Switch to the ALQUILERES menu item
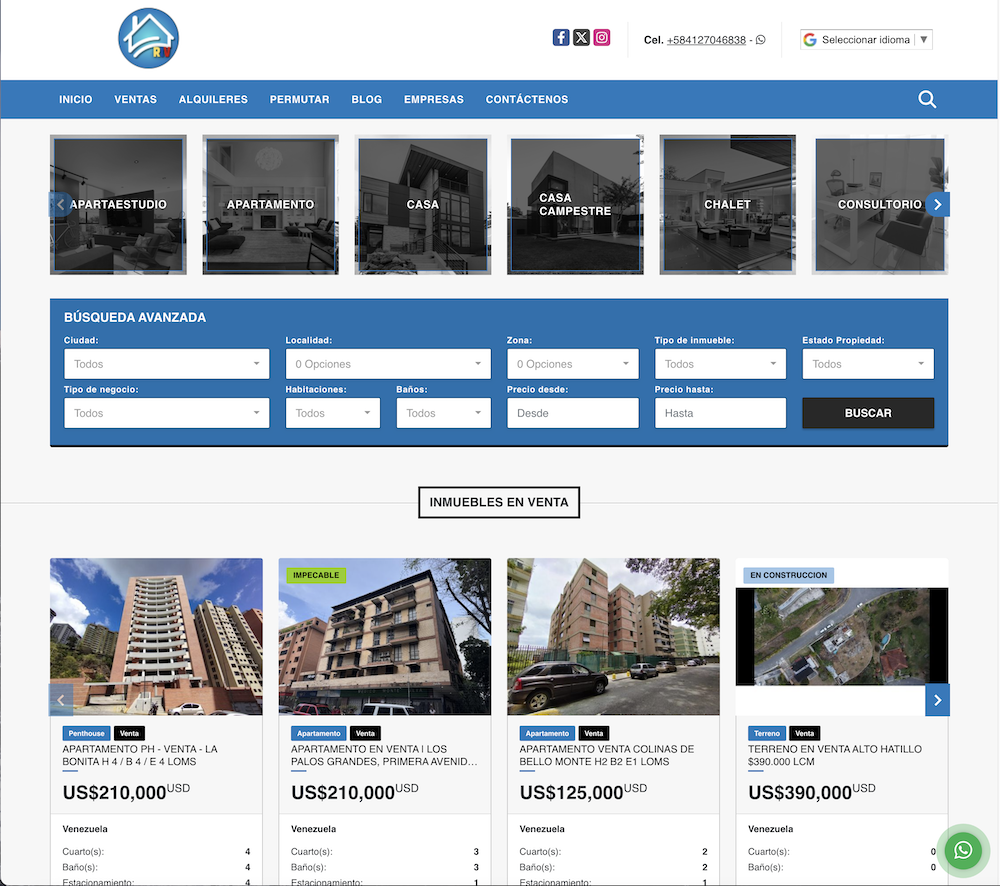1000x886 pixels. pos(213,99)
